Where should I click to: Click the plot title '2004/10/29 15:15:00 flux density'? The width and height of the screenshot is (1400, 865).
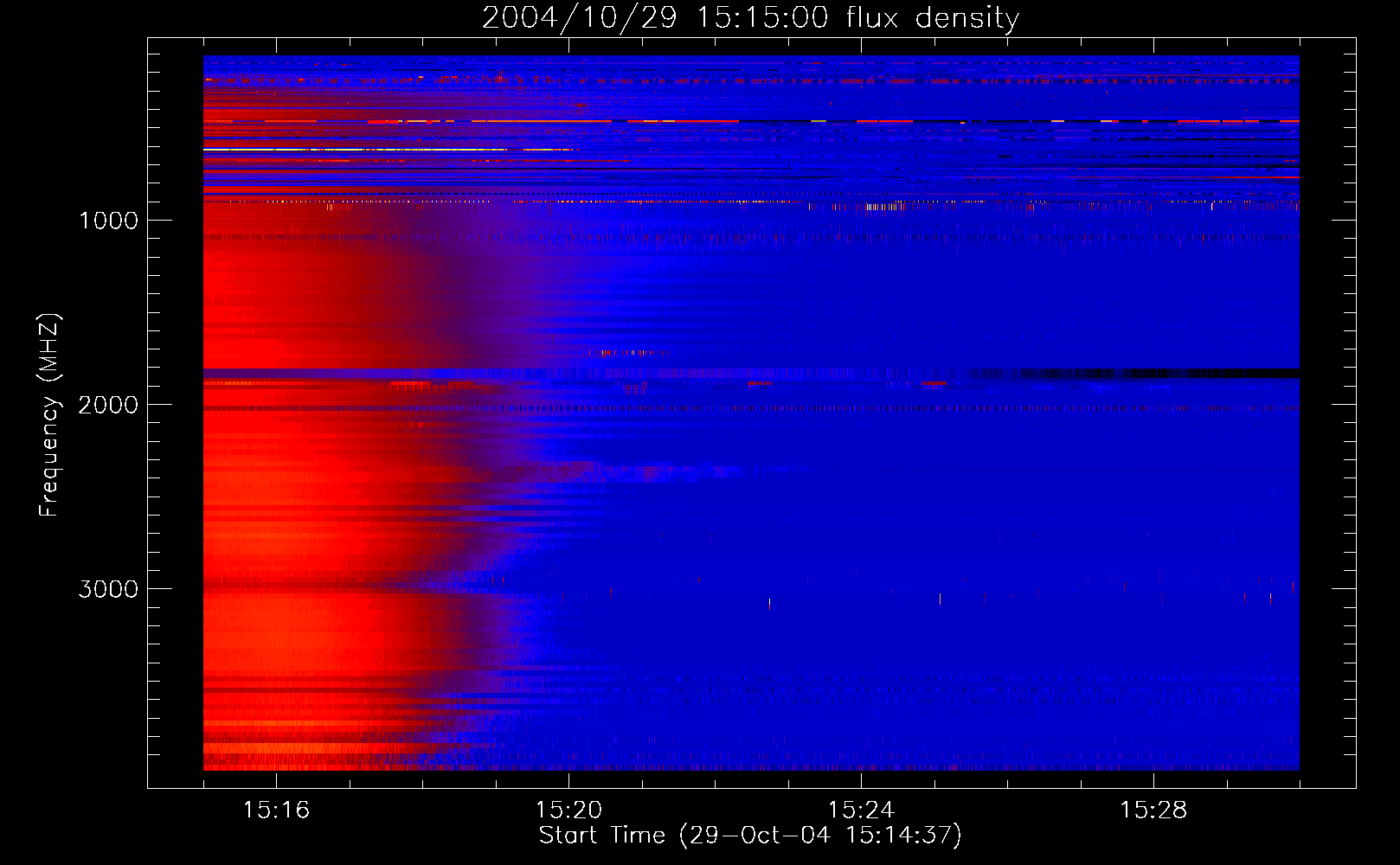pyautogui.click(x=750, y=17)
